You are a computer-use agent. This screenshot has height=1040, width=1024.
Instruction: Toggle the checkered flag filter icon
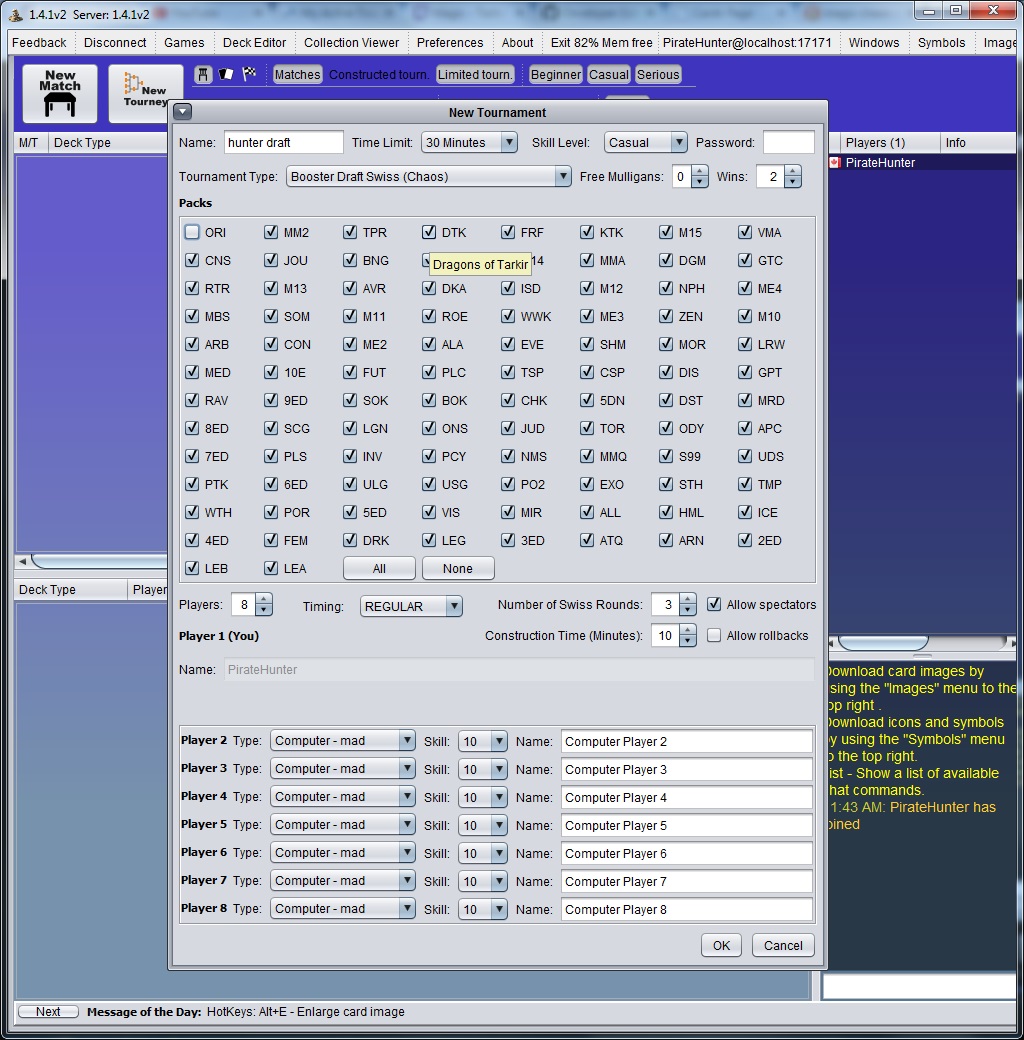point(249,74)
